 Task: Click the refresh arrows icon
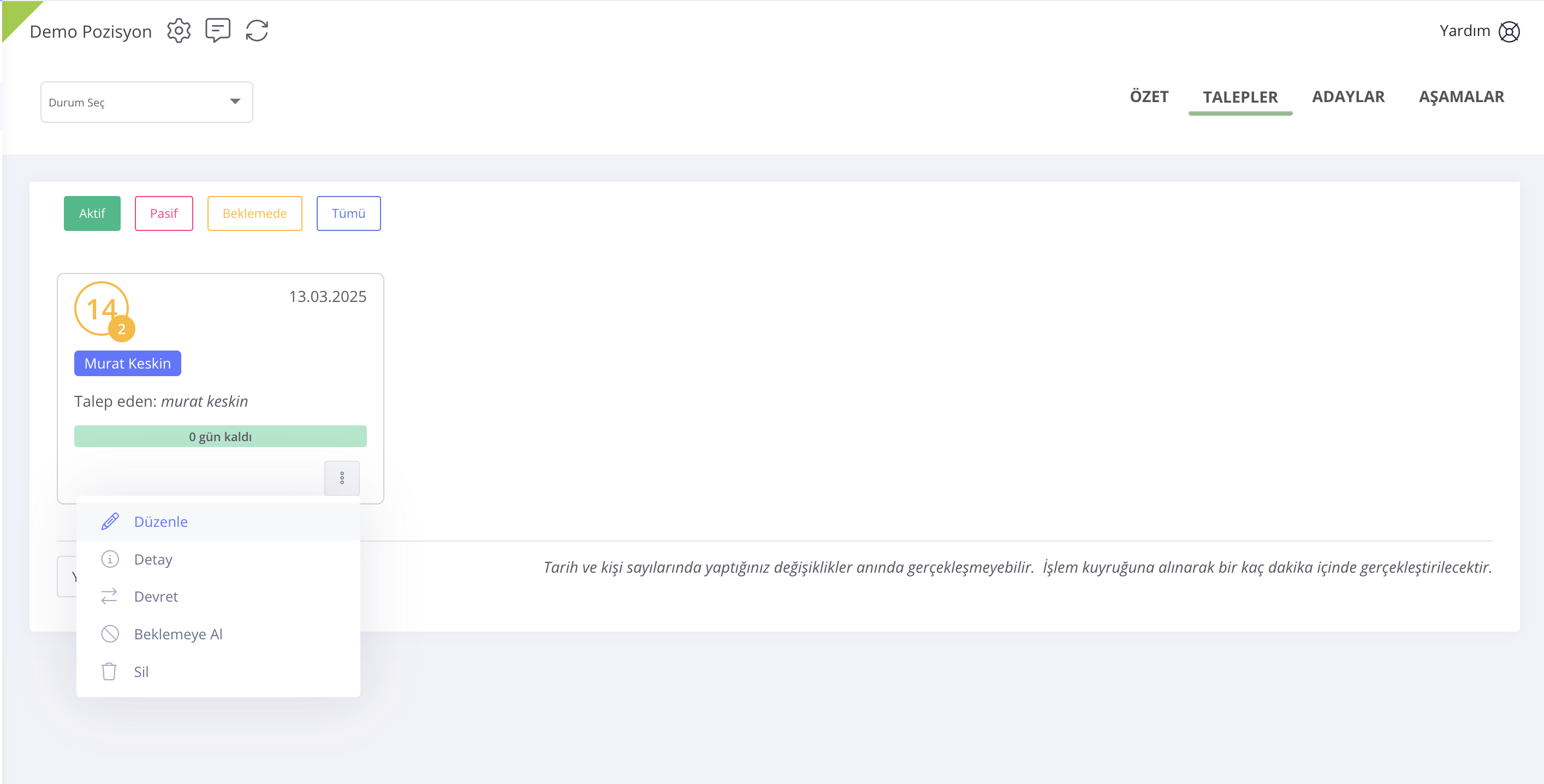click(257, 31)
